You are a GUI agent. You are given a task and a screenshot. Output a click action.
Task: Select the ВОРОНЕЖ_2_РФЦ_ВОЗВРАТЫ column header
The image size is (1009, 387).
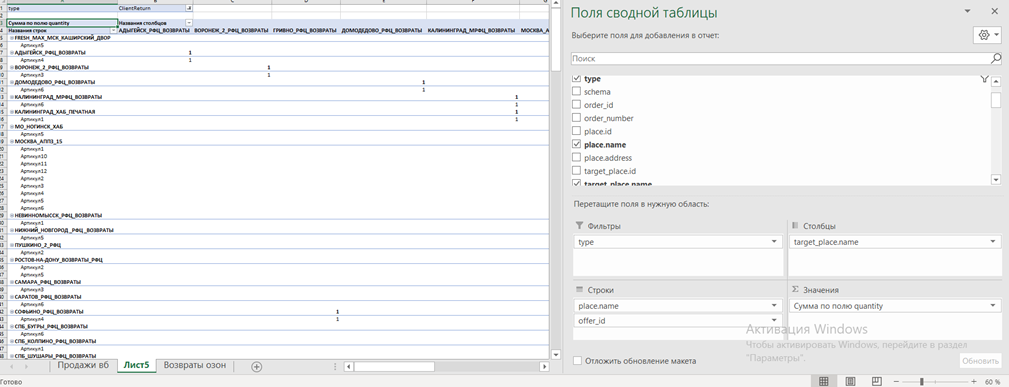tap(231, 30)
